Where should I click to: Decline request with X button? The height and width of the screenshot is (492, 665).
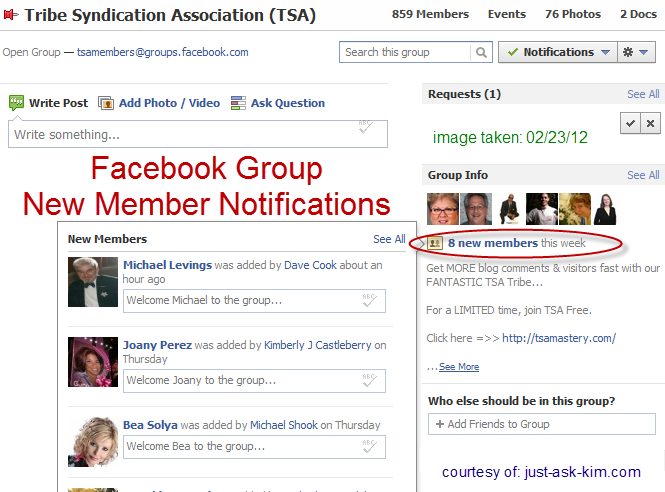650,123
